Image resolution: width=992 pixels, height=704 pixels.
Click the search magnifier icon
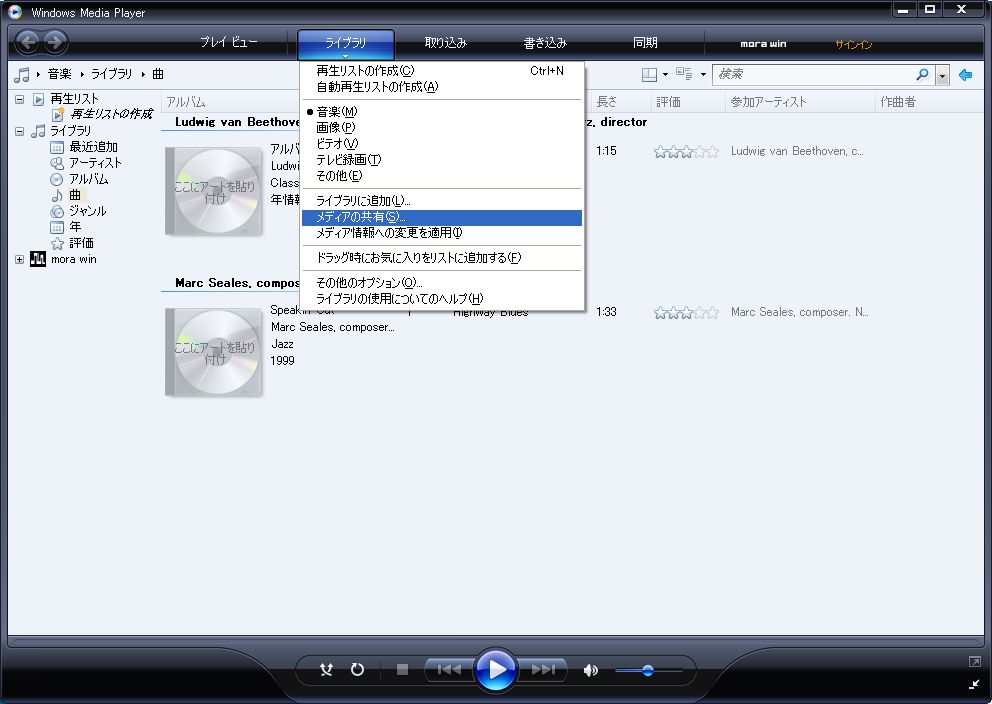click(922, 75)
